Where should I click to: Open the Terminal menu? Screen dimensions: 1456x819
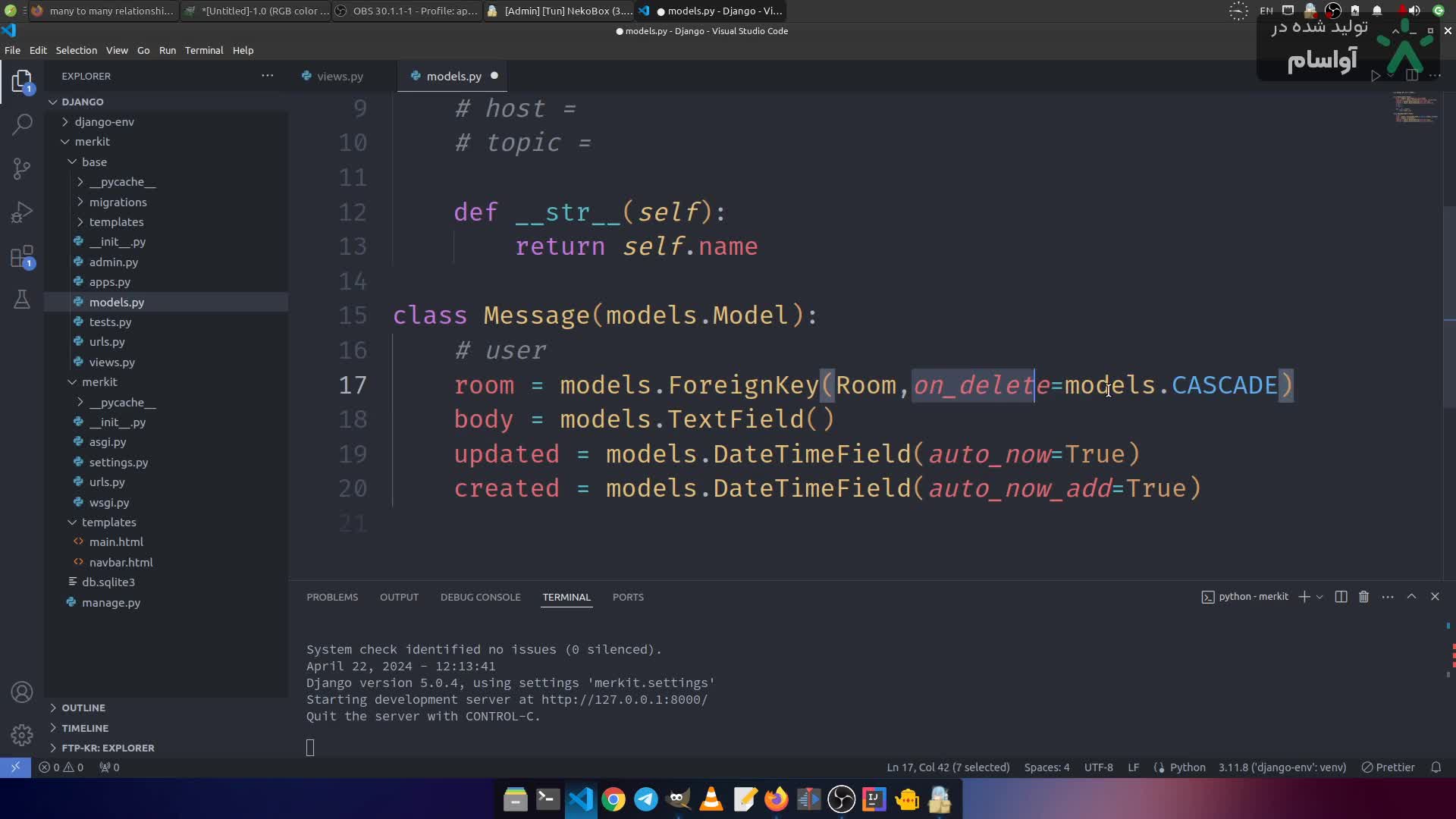[203, 50]
